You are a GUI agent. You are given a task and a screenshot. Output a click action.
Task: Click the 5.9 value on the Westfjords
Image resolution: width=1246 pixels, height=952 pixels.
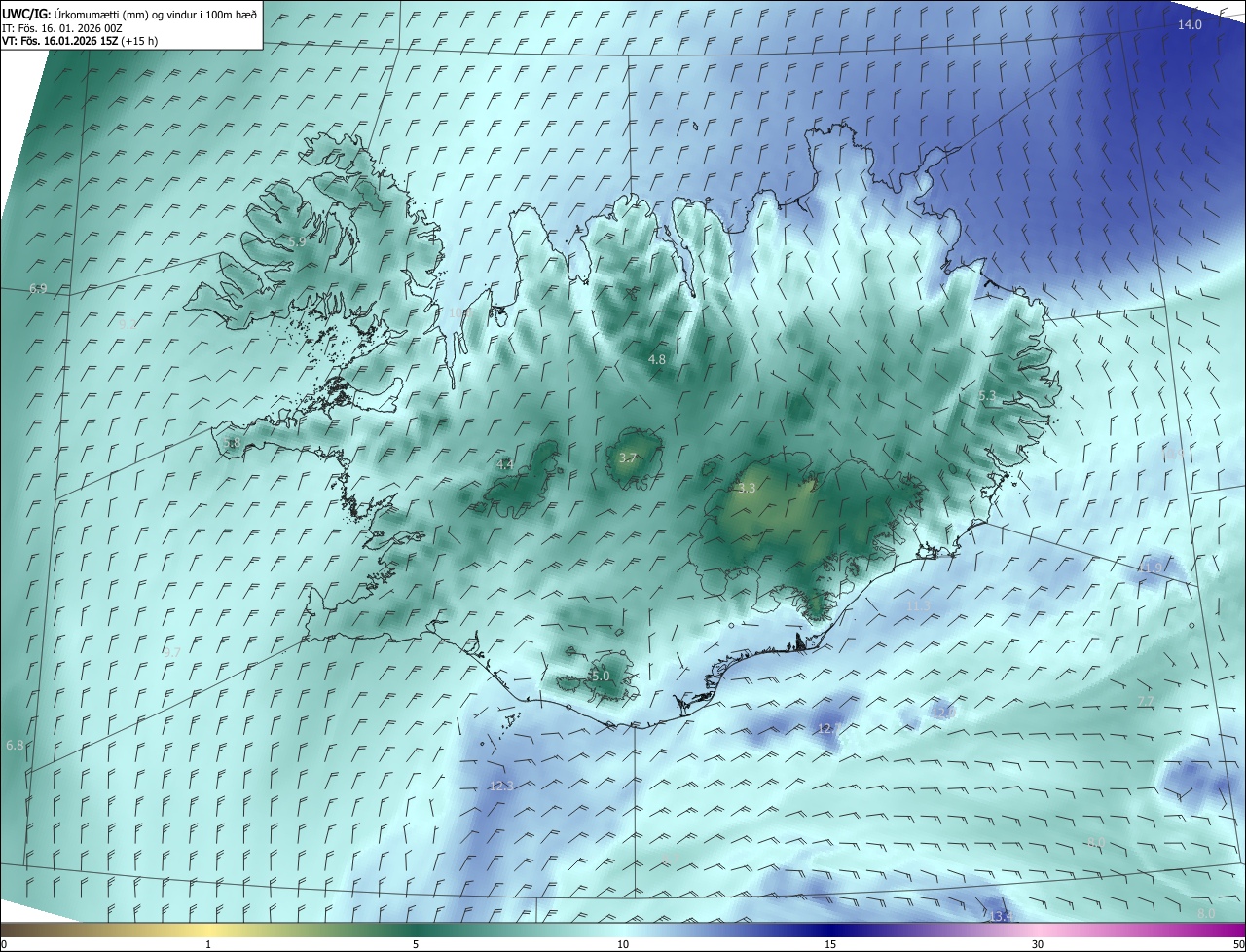(297, 240)
